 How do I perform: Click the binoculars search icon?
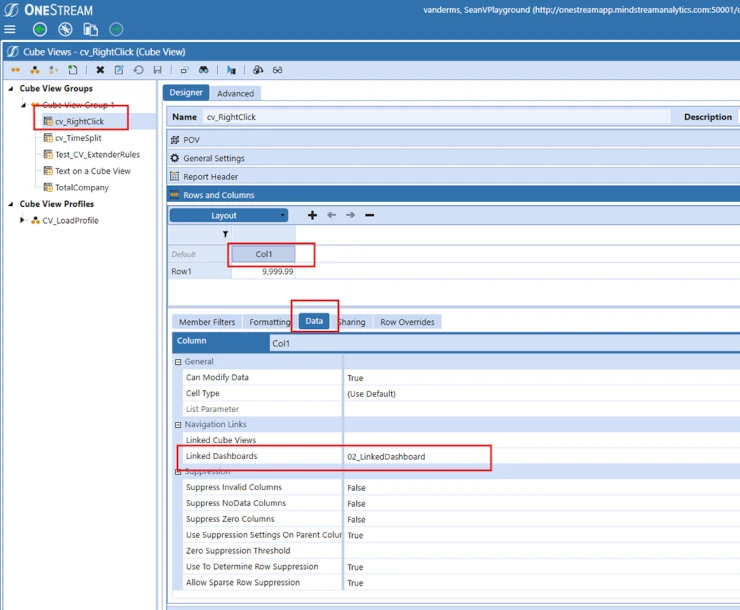point(203,70)
